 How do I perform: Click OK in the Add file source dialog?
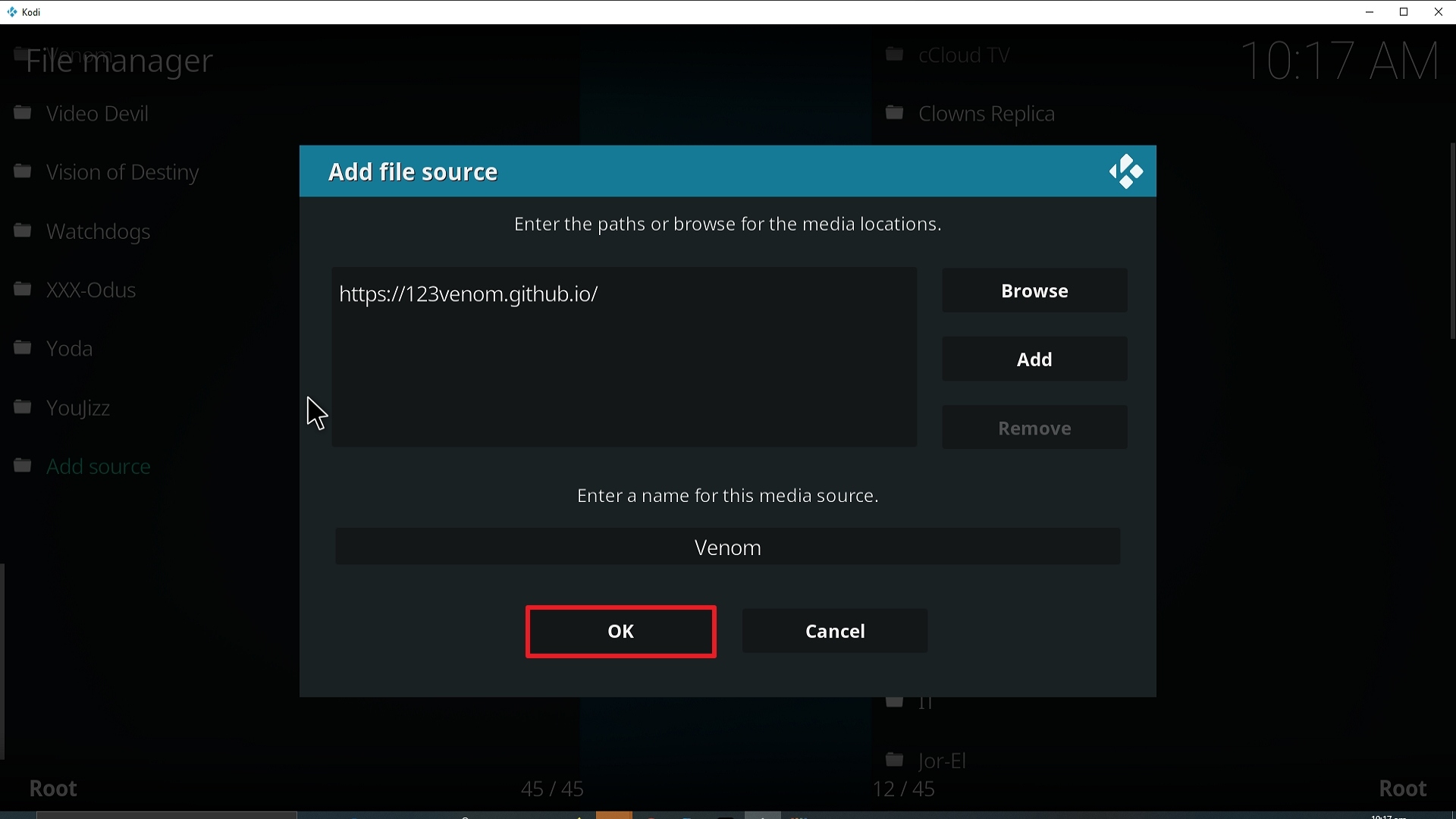620,632
